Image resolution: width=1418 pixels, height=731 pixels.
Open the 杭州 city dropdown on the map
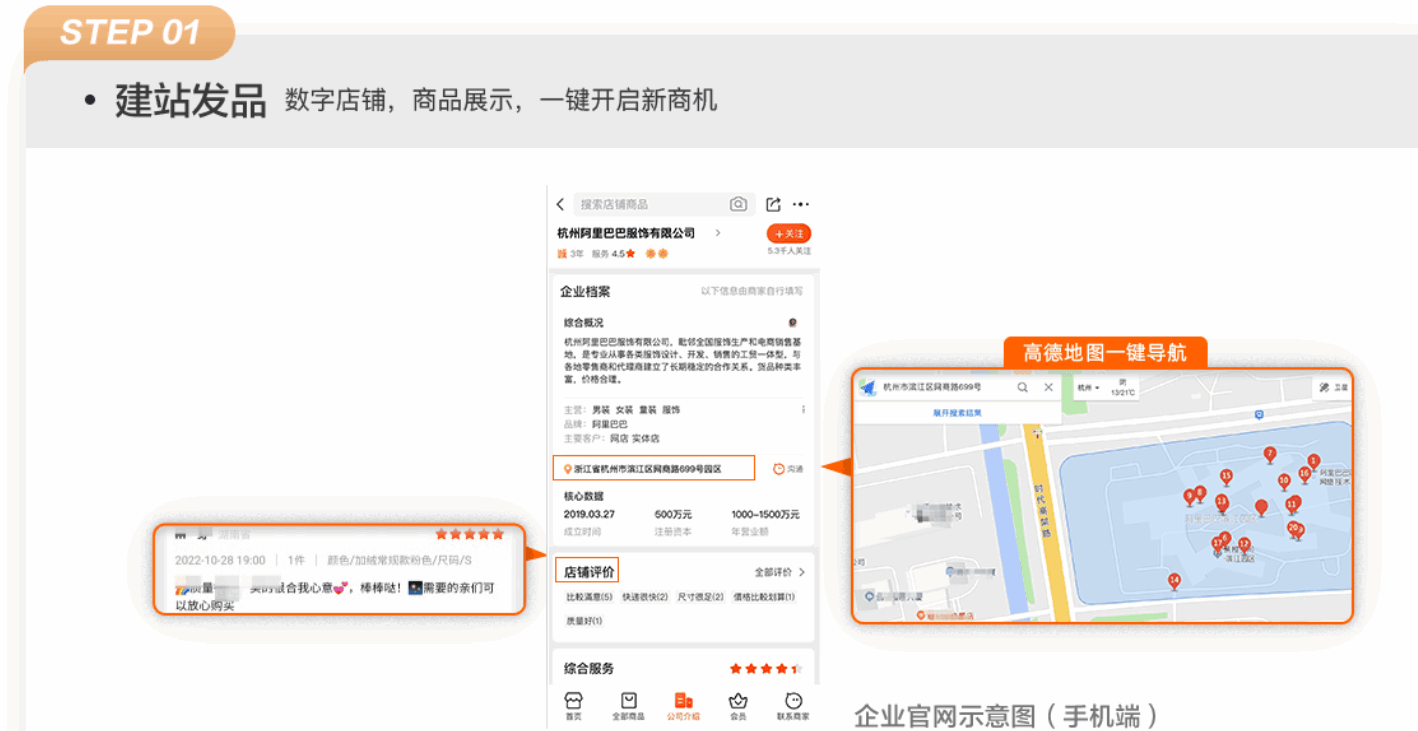click(x=1088, y=387)
